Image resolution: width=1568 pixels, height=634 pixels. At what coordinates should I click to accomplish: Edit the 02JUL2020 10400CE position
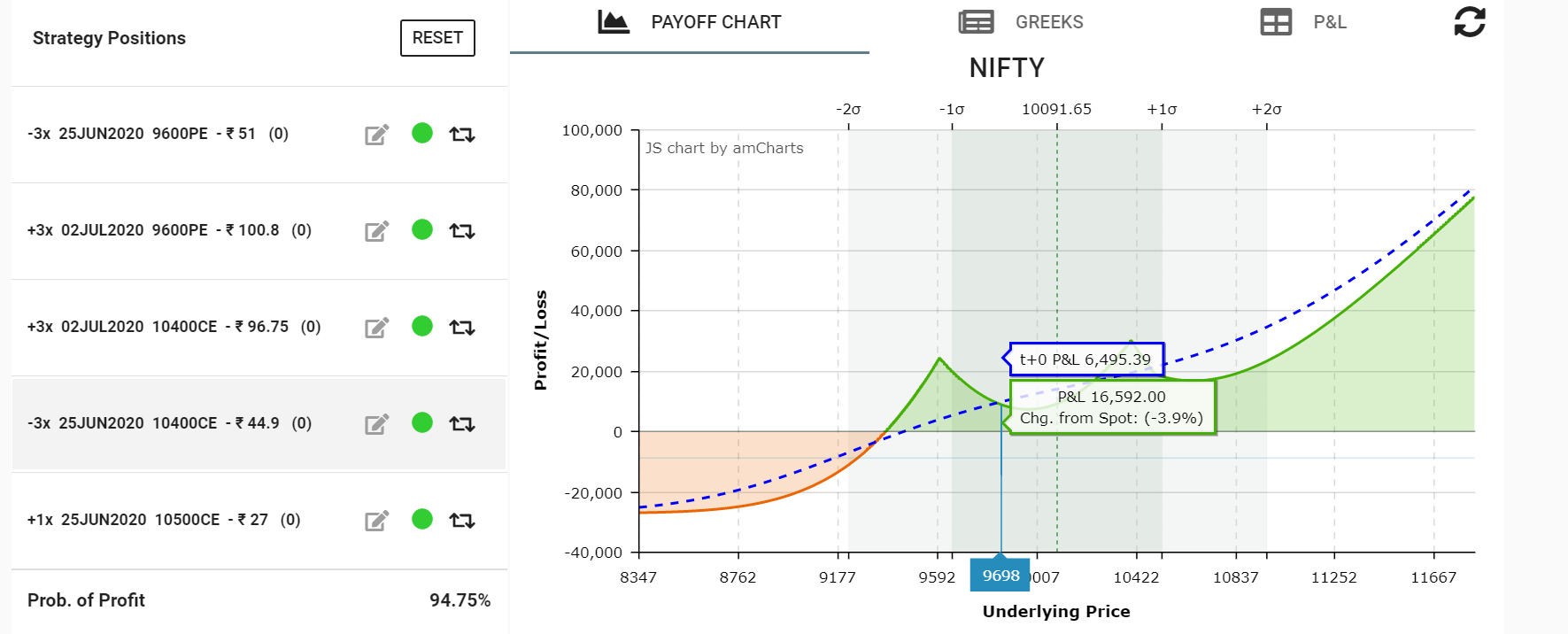377,328
